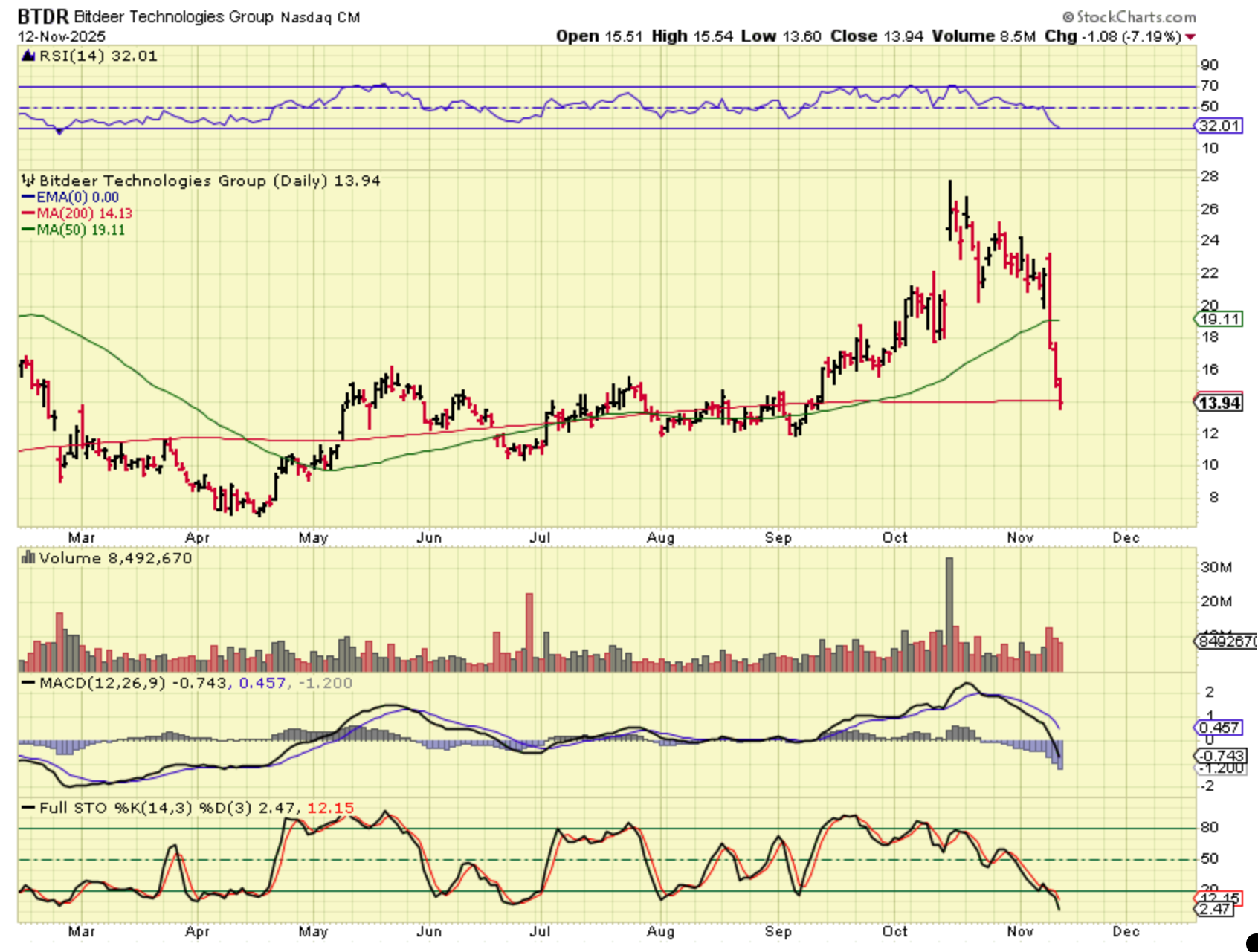Click the Chg -1.08 (-7.19%) value
The height and width of the screenshot is (952, 1258).
[x=1113, y=36]
